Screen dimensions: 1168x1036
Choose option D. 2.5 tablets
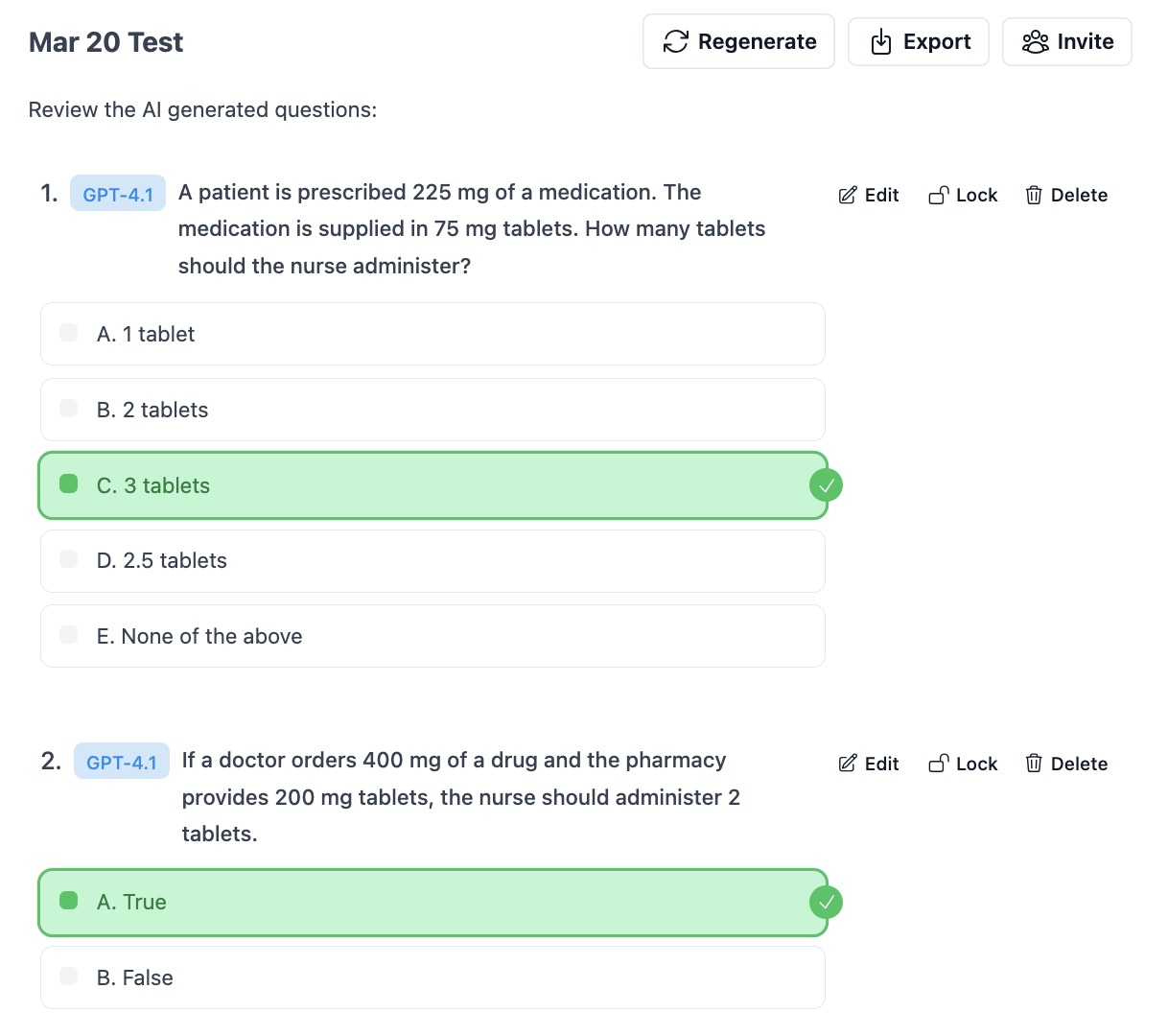pyautogui.click(x=432, y=561)
